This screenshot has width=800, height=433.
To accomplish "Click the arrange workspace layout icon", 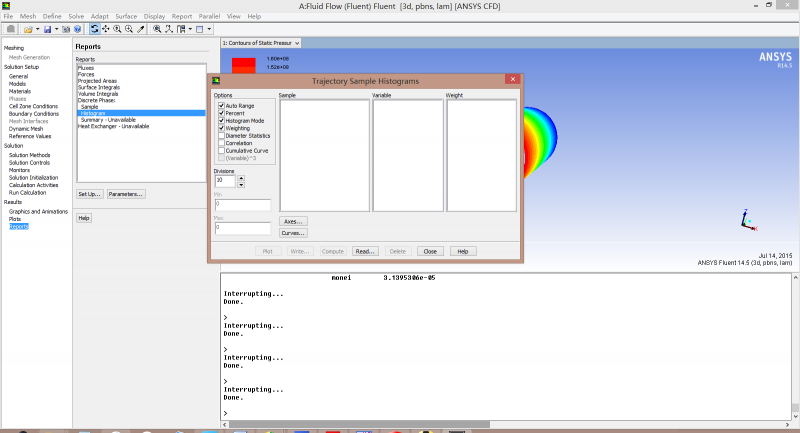I will click(181, 29).
